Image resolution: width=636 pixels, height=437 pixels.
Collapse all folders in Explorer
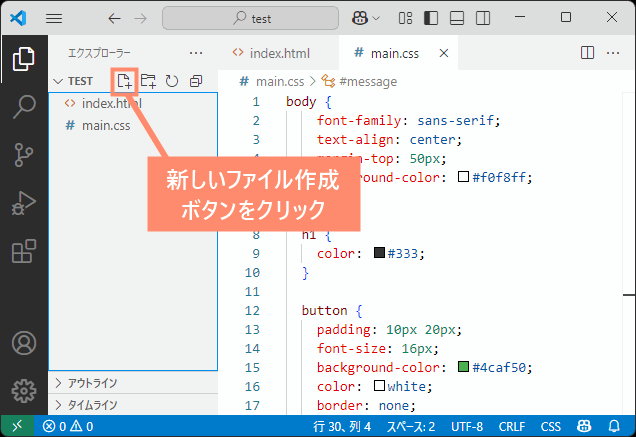(196, 81)
